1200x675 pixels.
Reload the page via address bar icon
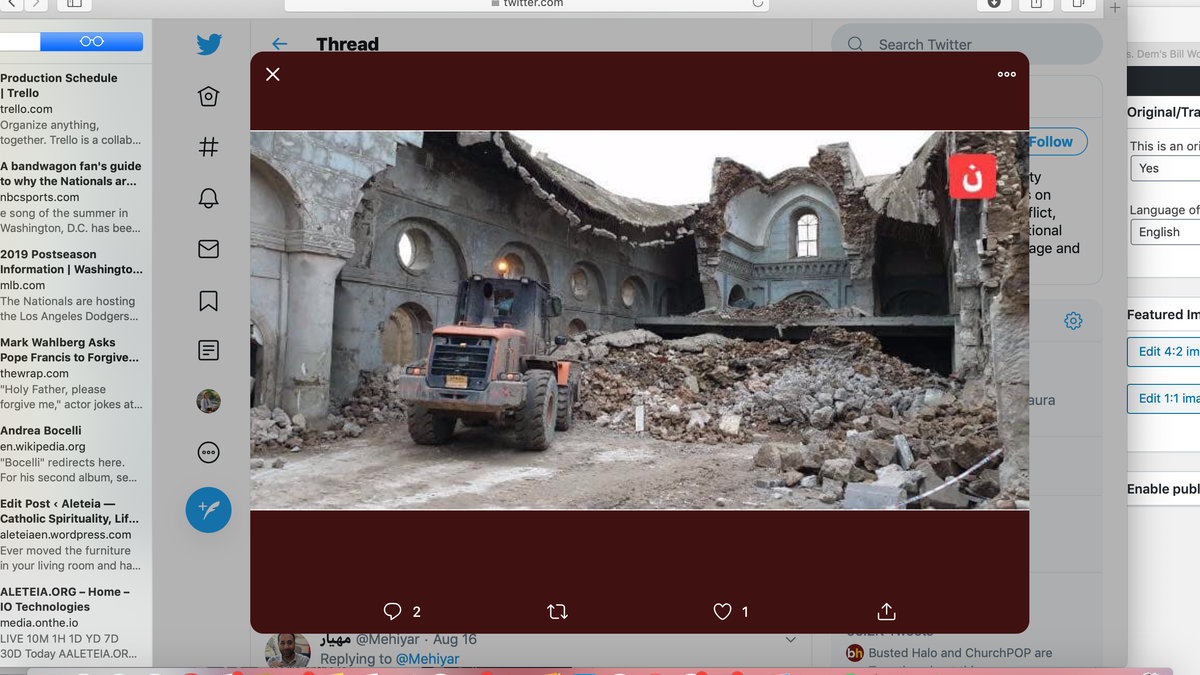758,4
